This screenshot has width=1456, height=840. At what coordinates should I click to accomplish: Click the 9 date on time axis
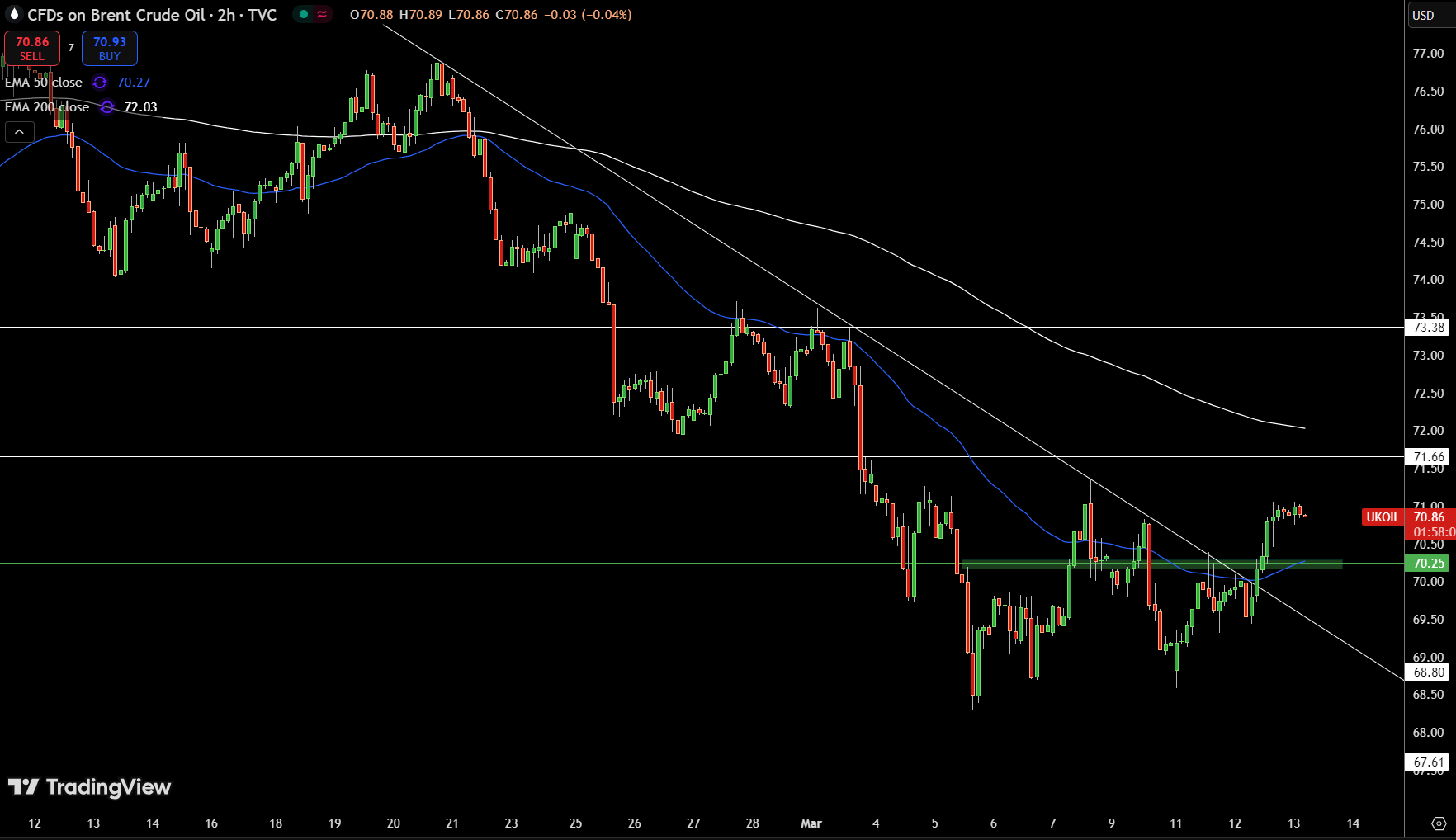click(x=1112, y=823)
